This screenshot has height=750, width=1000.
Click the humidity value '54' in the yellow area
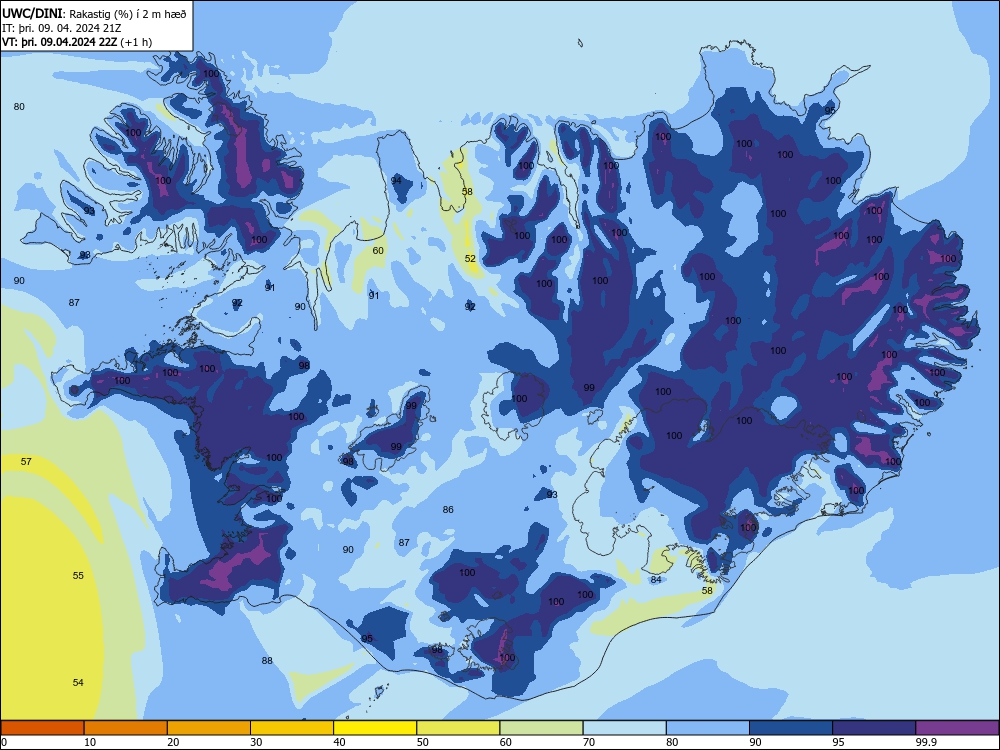point(78,682)
